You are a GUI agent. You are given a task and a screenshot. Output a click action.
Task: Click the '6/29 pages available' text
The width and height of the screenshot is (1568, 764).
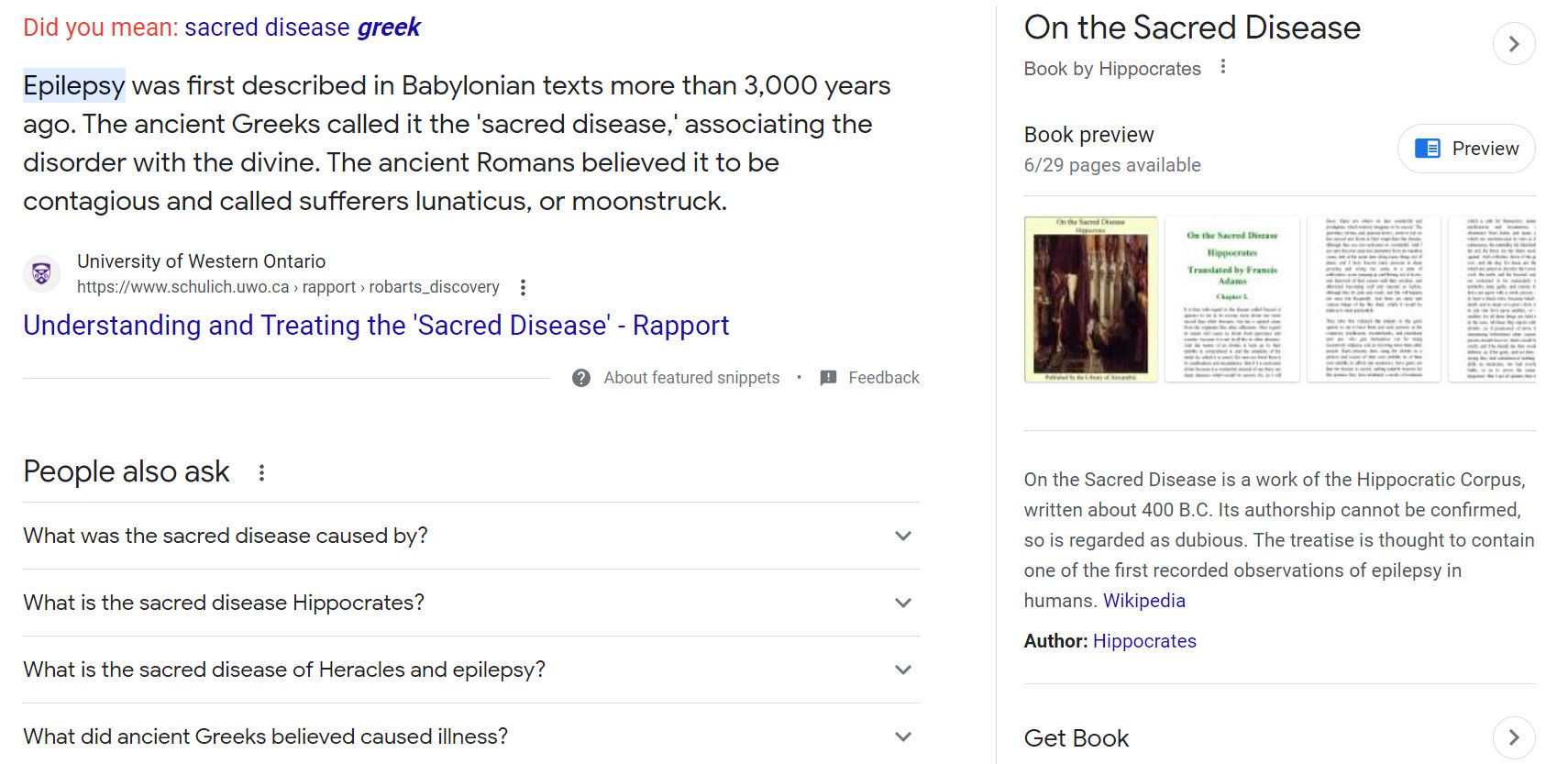click(x=1112, y=165)
